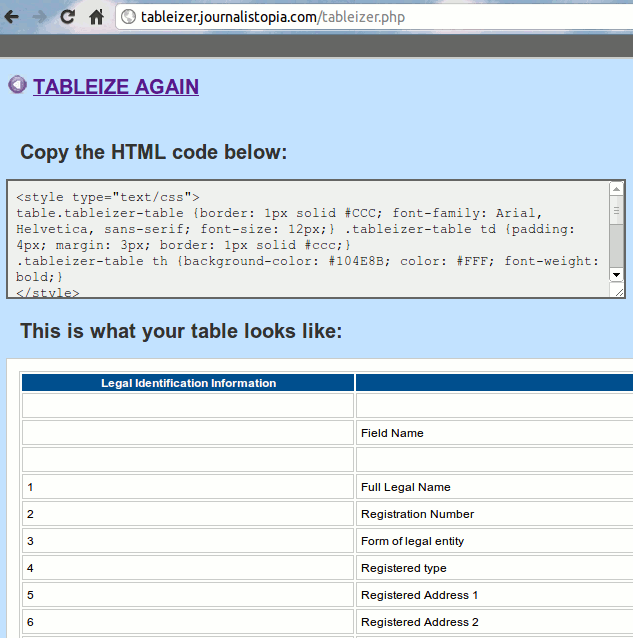This screenshot has height=638, width=633.
Task: Click row number 1 cell
Action: pyautogui.click(x=188, y=487)
